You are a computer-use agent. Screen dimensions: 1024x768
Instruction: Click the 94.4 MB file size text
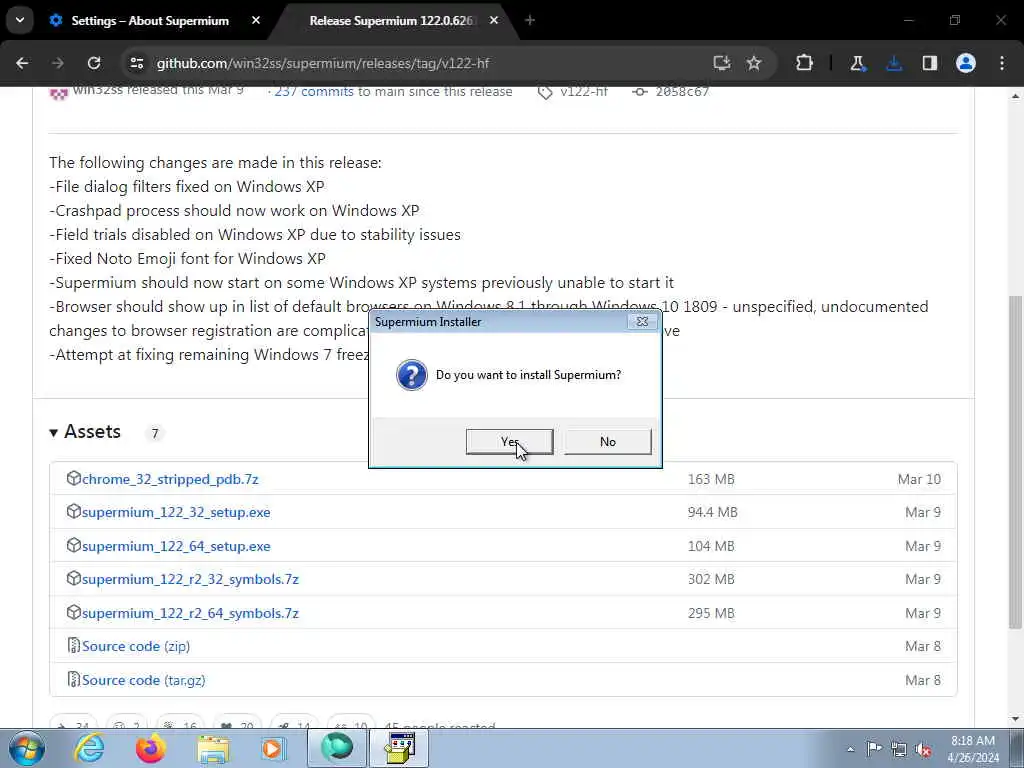pos(712,513)
